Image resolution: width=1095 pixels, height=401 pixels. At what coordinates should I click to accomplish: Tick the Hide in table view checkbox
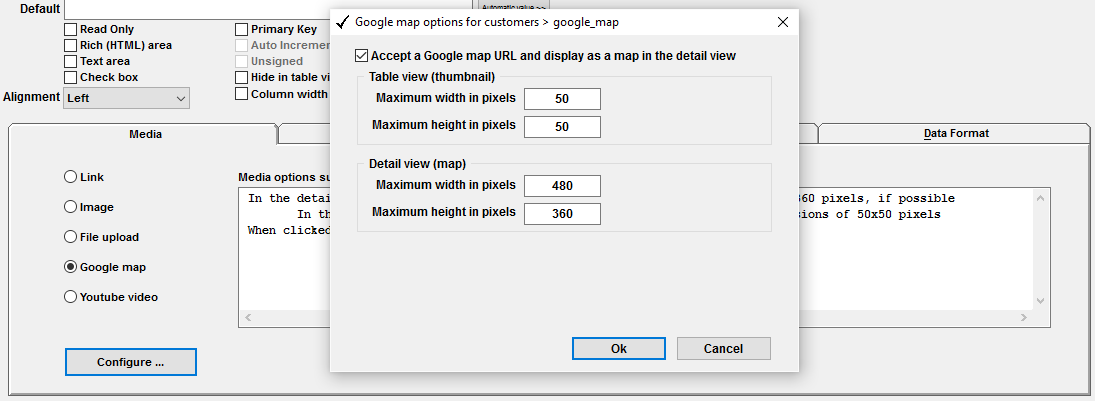click(241, 78)
